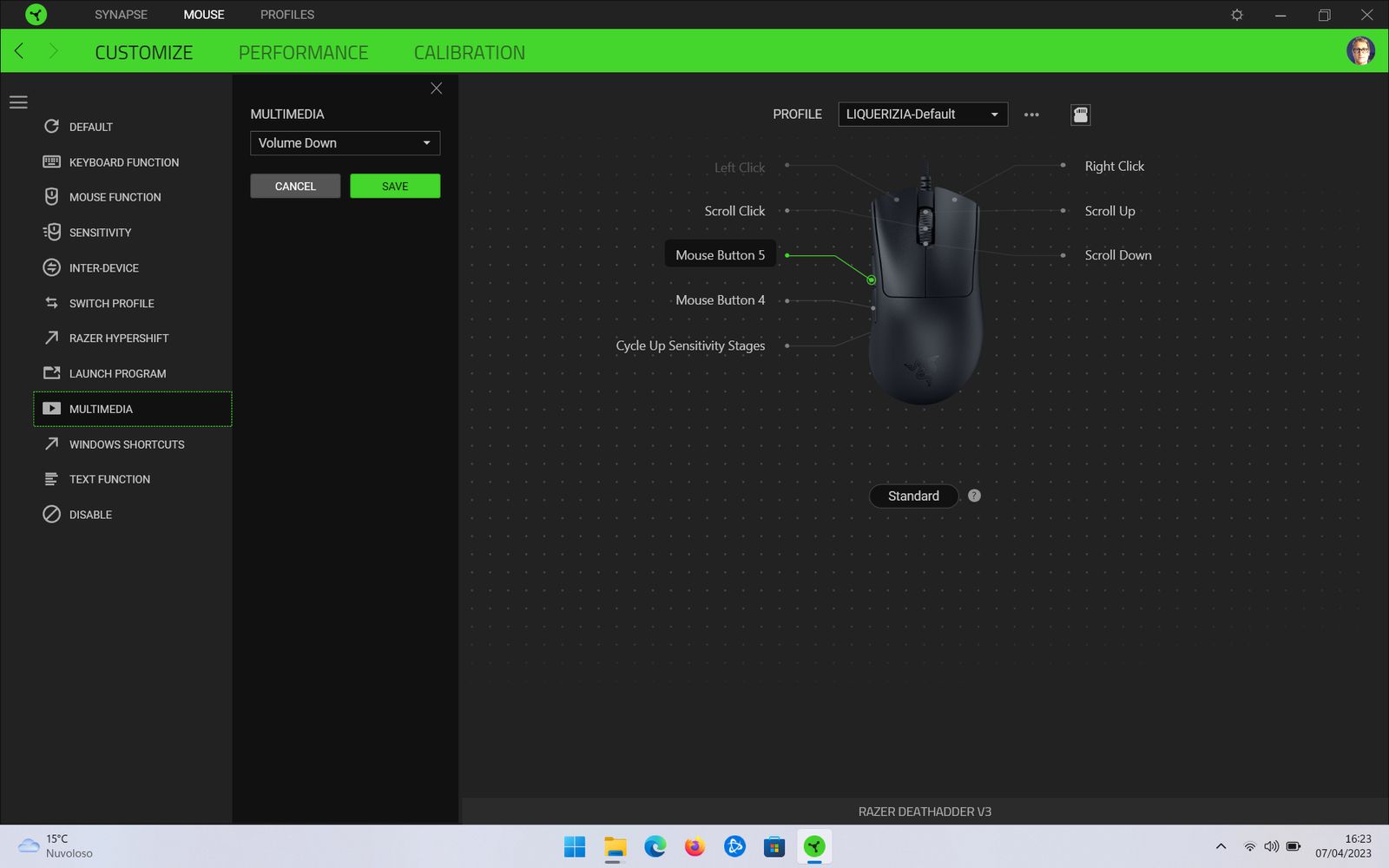The width and height of the screenshot is (1389, 868).
Task: Click the help question mark icon
Action: click(974, 496)
